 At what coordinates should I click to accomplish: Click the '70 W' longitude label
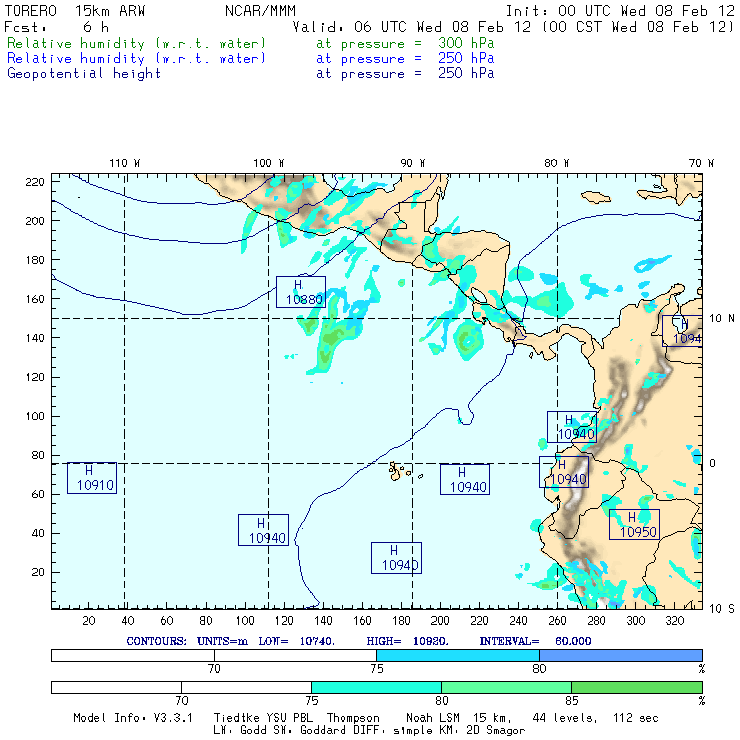701,163
